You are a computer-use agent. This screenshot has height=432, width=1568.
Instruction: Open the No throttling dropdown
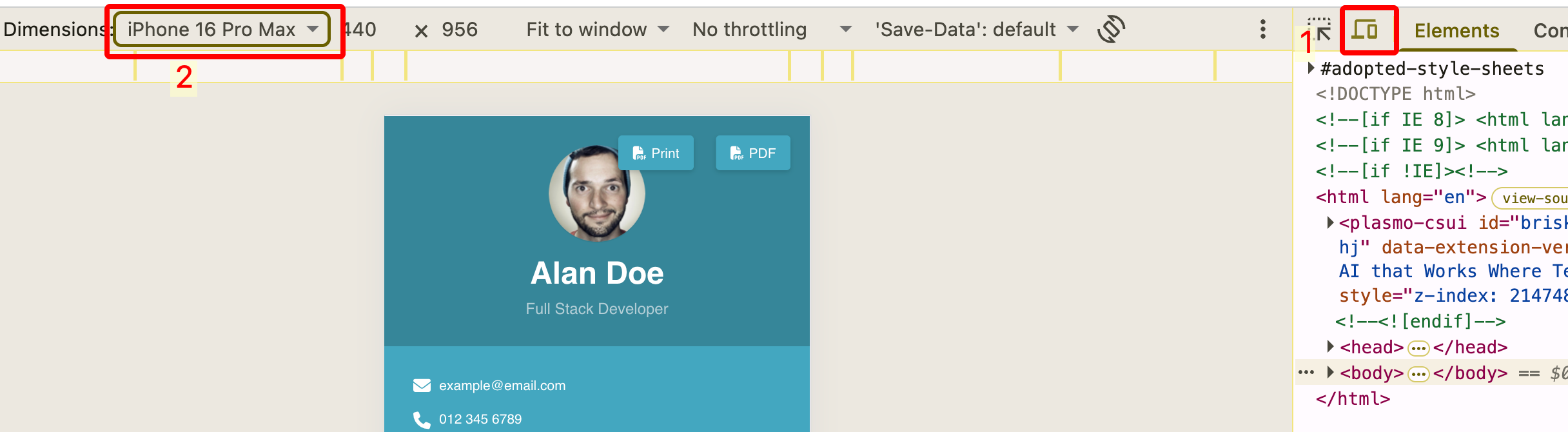point(772,29)
